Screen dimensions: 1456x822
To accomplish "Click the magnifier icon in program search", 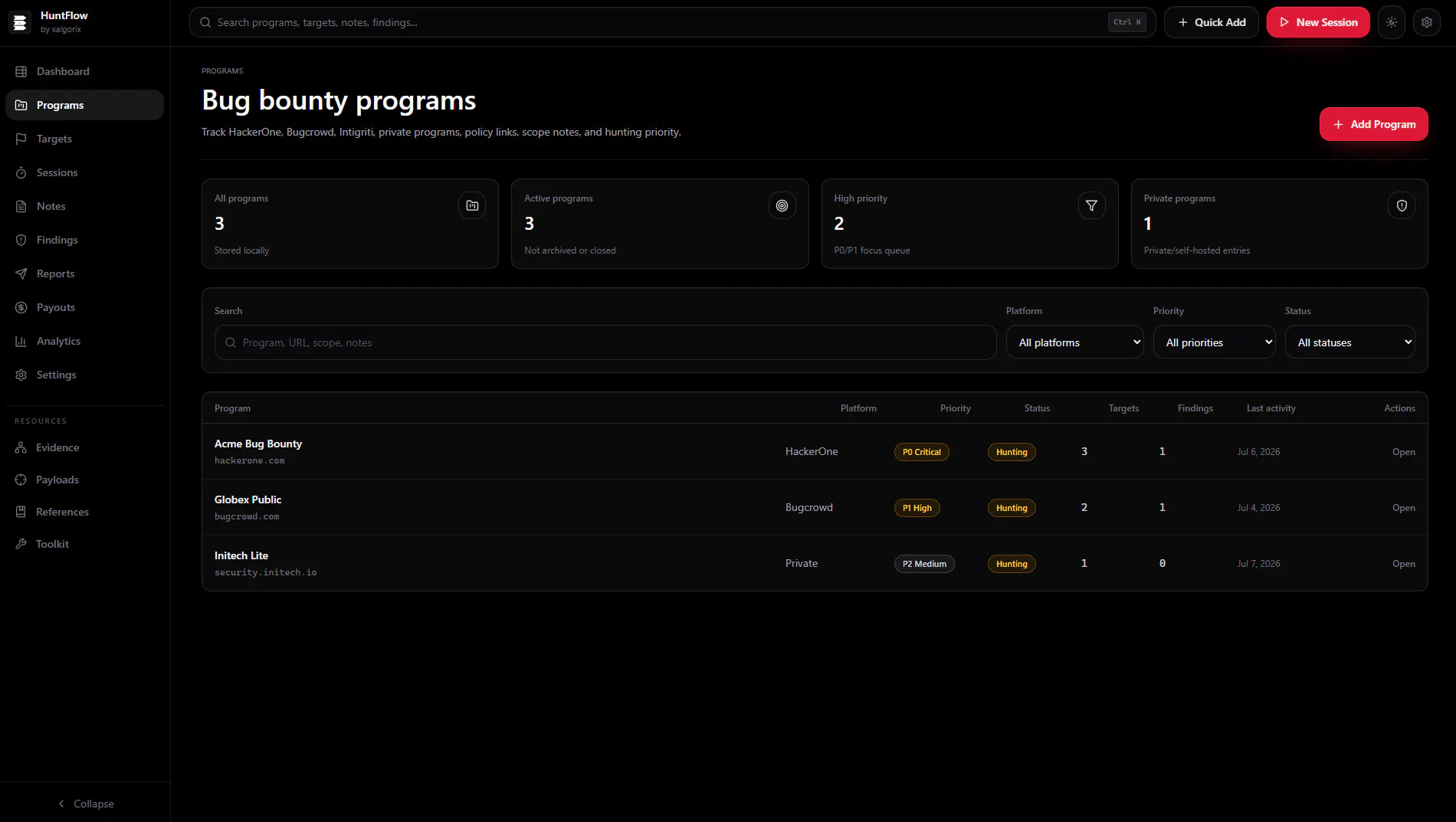I will (230, 342).
